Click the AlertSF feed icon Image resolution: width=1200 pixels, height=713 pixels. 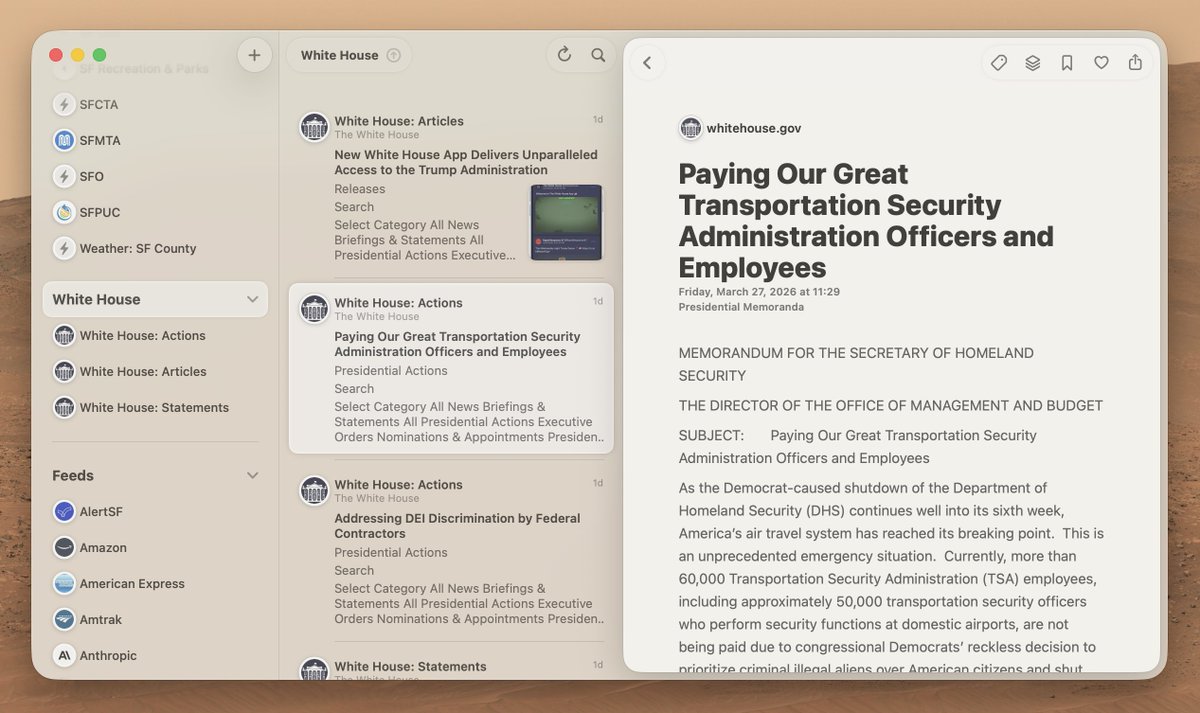(x=64, y=511)
